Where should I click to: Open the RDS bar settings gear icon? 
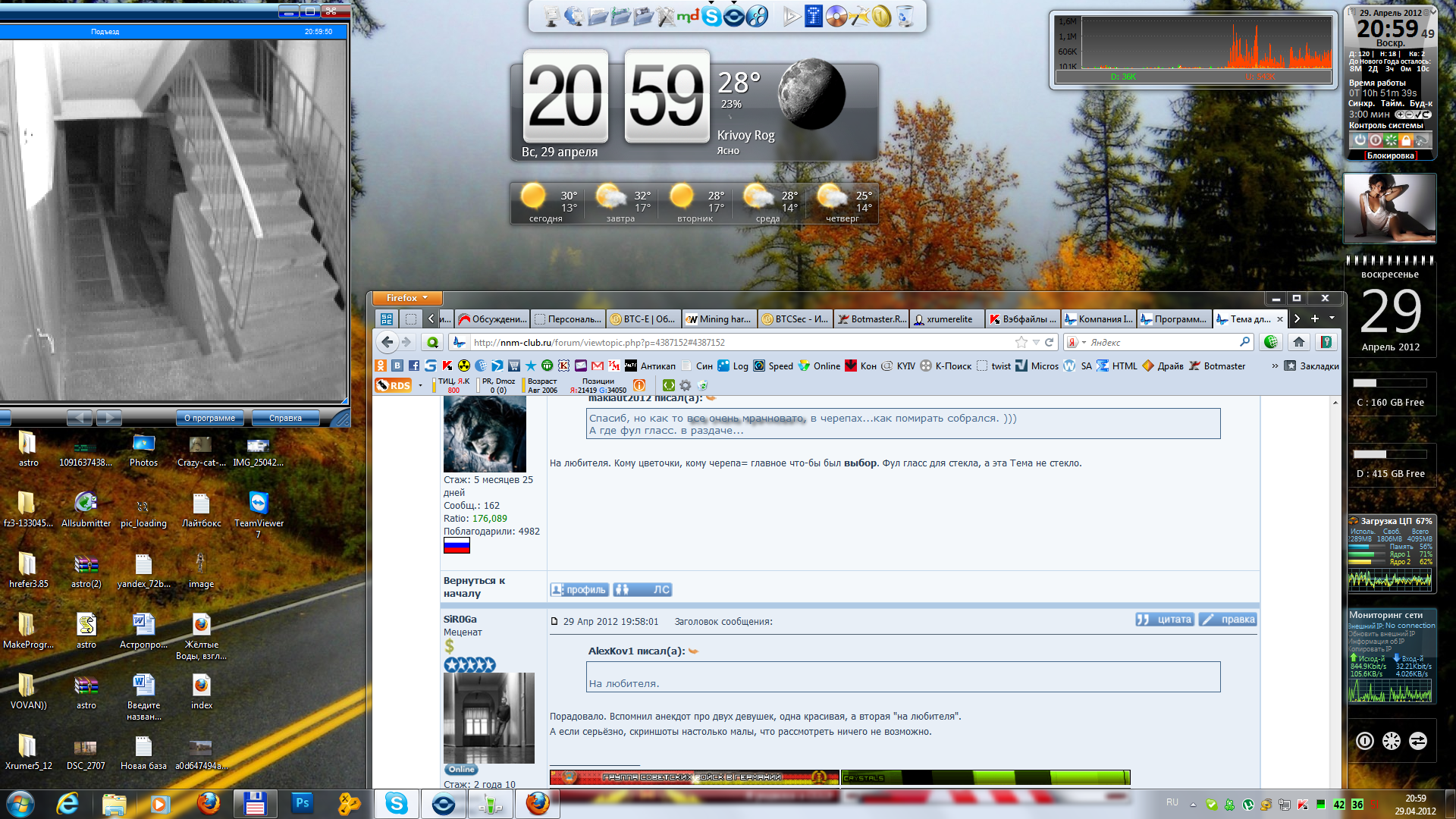click(x=686, y=385)
